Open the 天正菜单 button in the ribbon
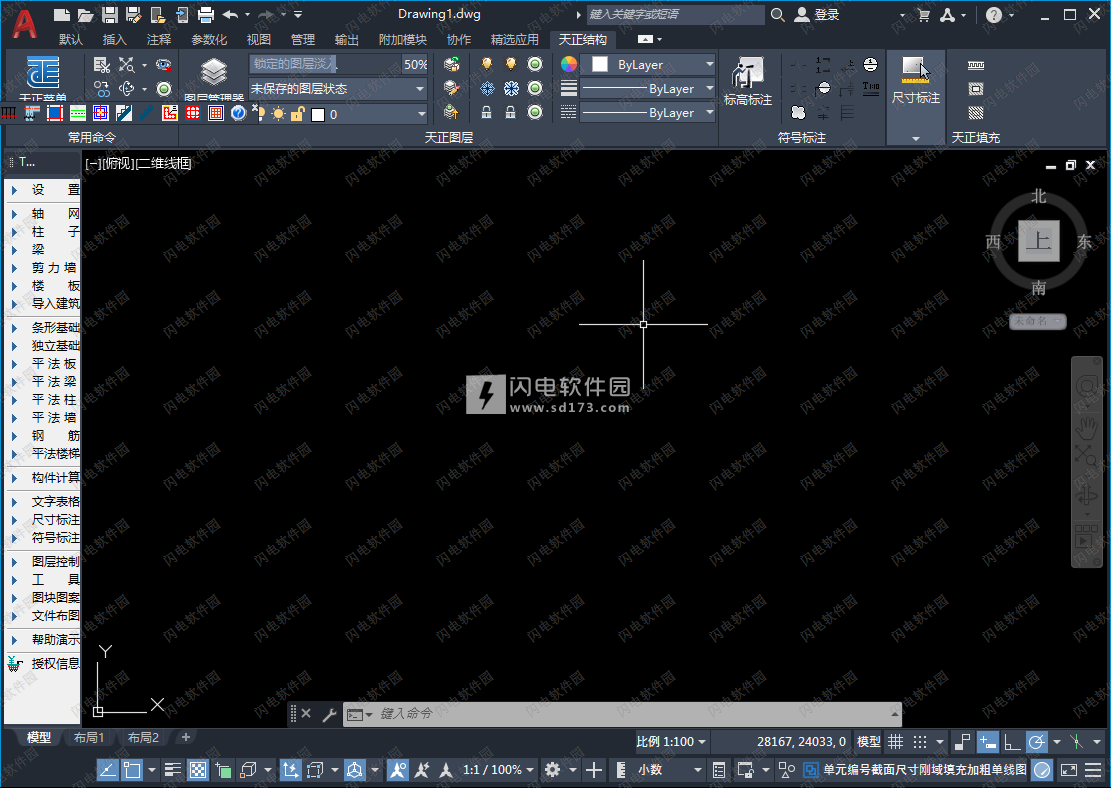Viewport: 1111px width, 788px height. point(43,78)
